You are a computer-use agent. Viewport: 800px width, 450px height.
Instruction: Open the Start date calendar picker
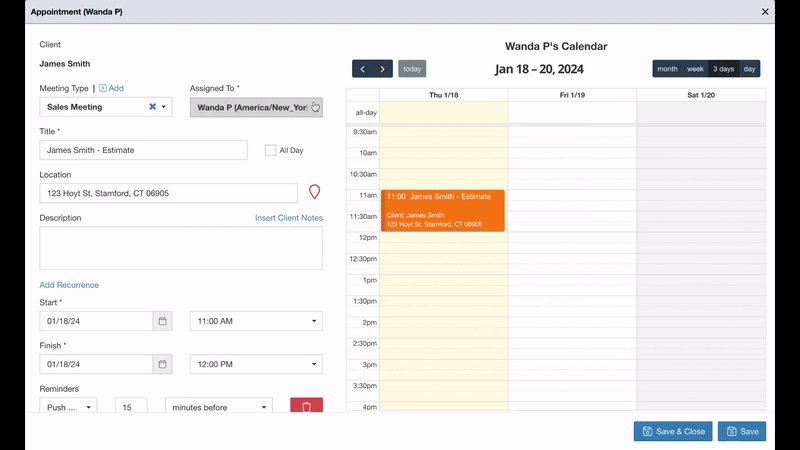tap(162, 321)
